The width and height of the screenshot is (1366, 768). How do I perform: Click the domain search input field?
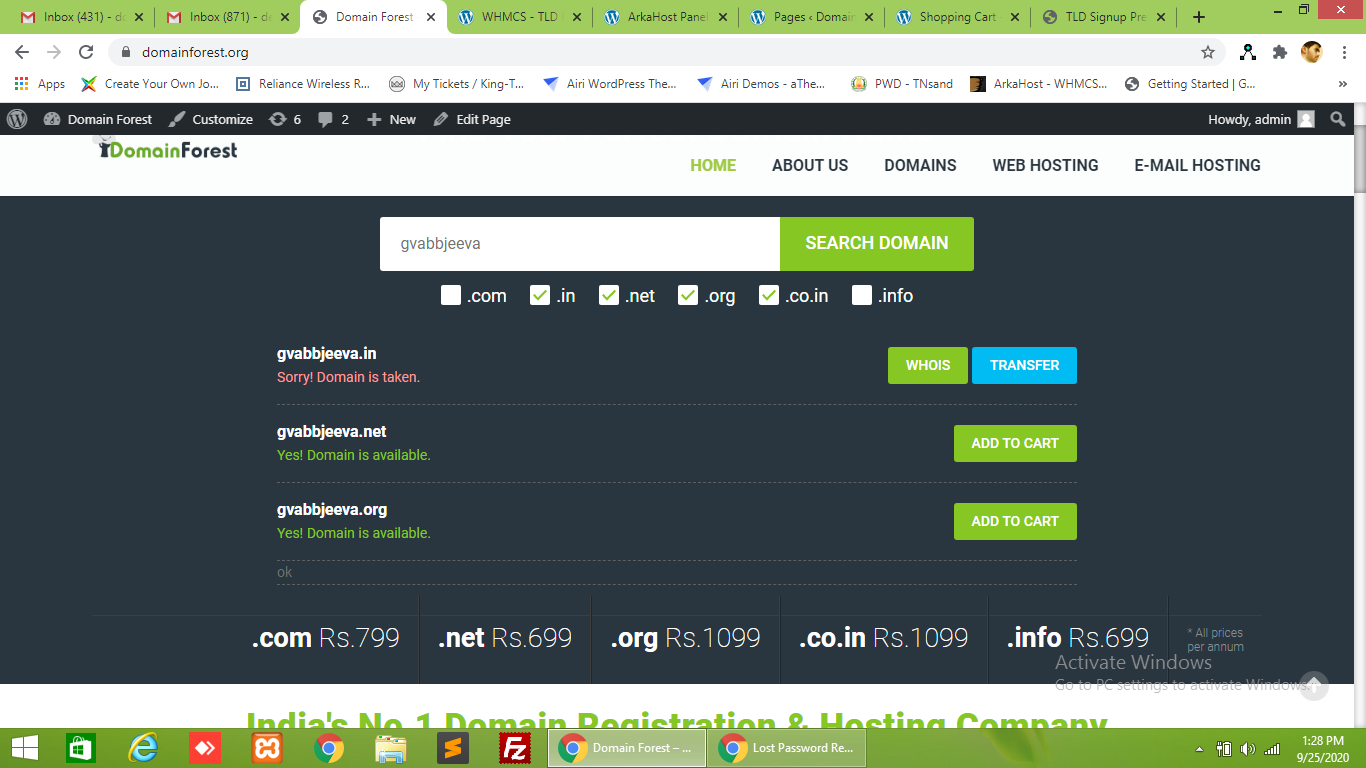pyautogui.click(x=579, y=243)
